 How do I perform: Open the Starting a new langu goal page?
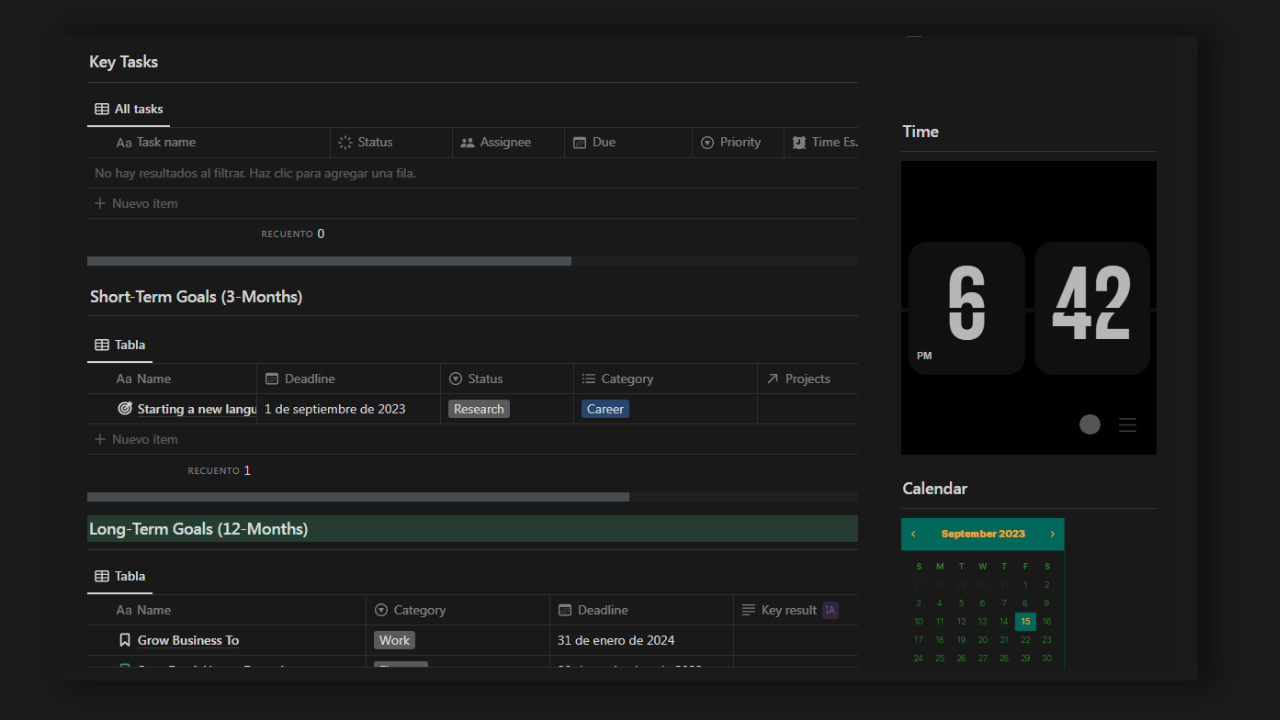(197, 409)
